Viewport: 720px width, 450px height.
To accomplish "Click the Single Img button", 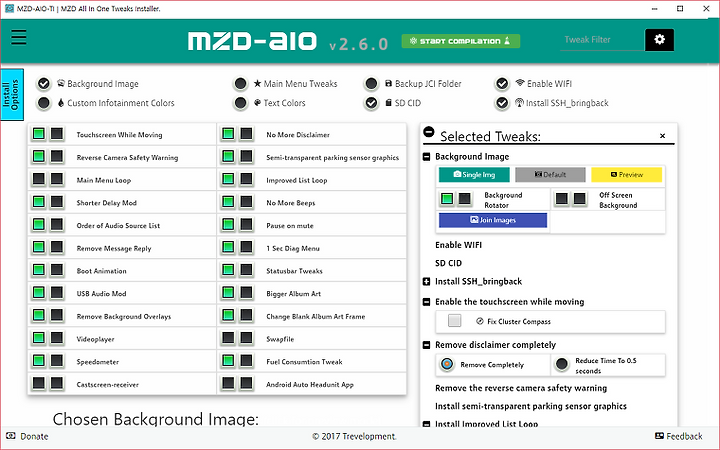I will click(474, 174).
